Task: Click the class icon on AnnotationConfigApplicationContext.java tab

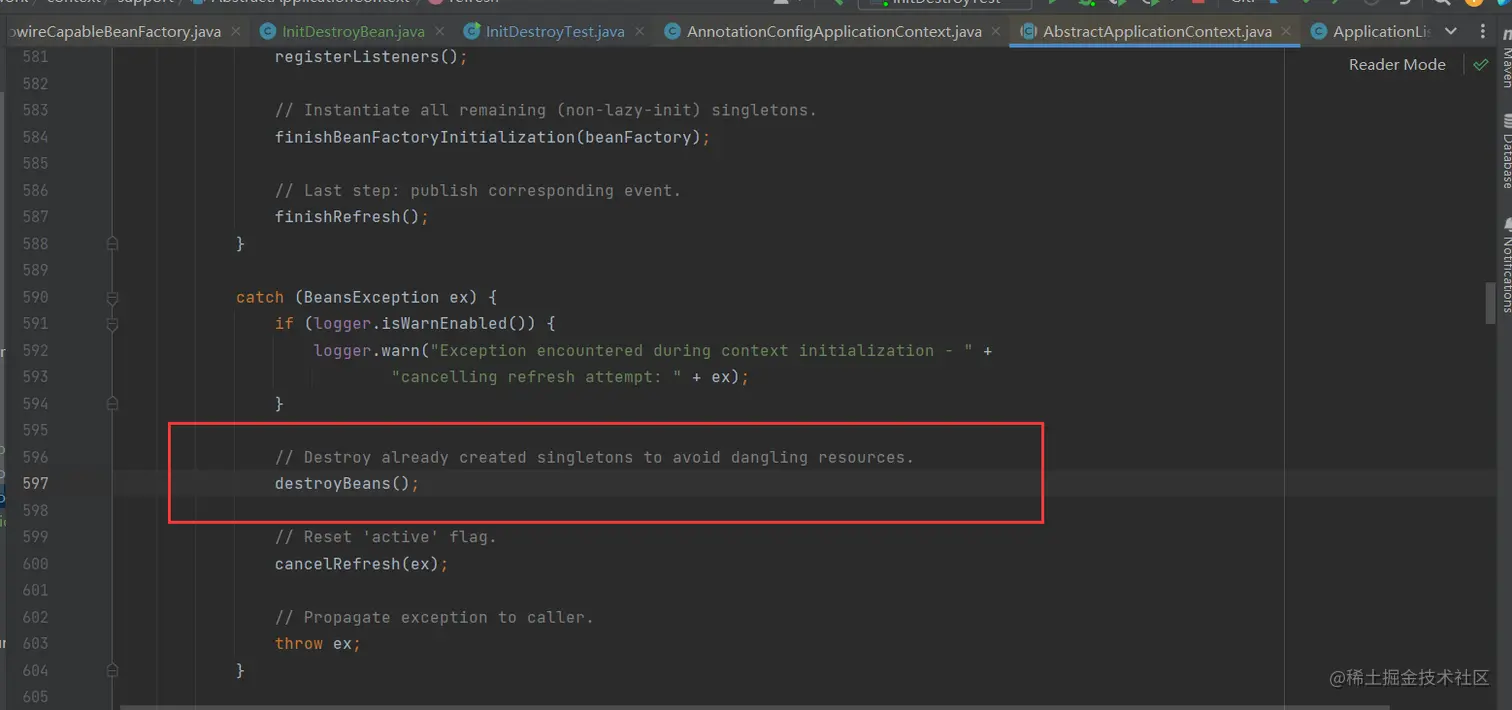Action: pyautogui.click(x=673, y=32)
